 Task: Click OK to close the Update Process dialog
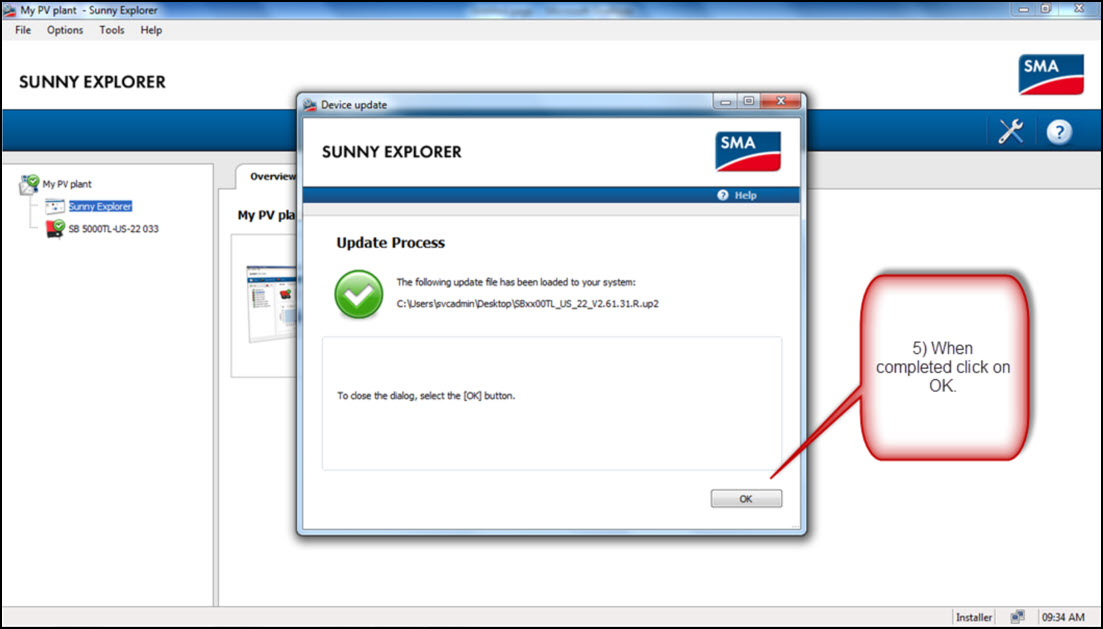746,497
